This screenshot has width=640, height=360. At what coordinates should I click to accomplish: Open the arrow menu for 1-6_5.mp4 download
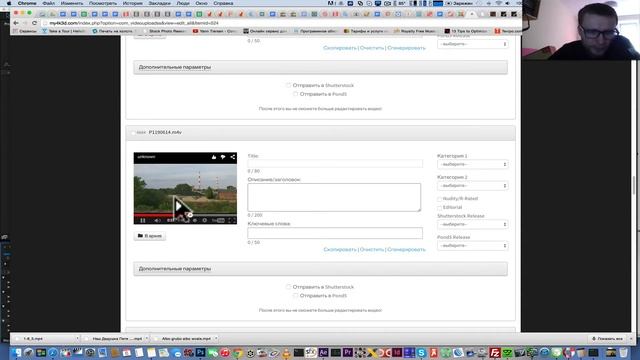point(77,338)
